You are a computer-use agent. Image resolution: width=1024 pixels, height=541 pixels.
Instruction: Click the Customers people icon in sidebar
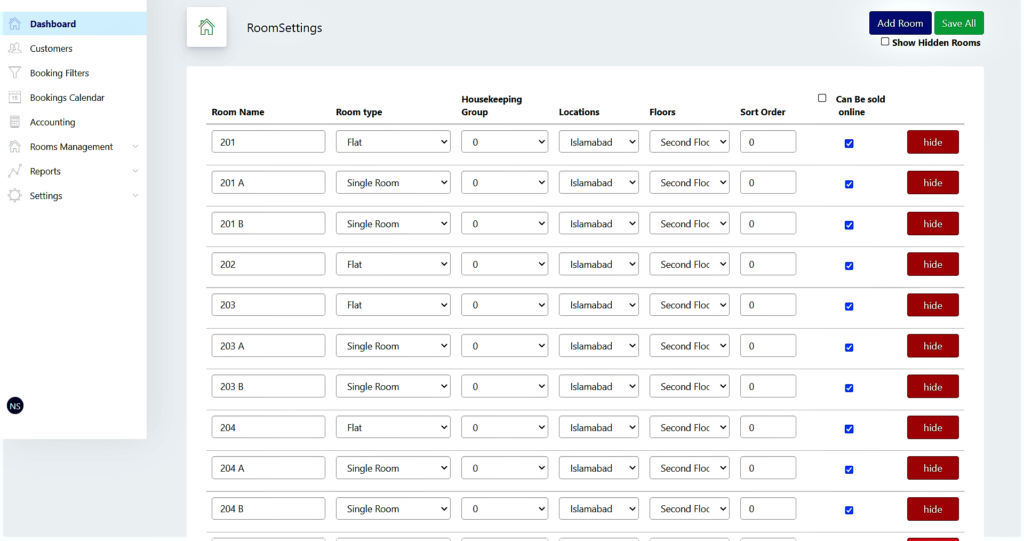[14, 48]
